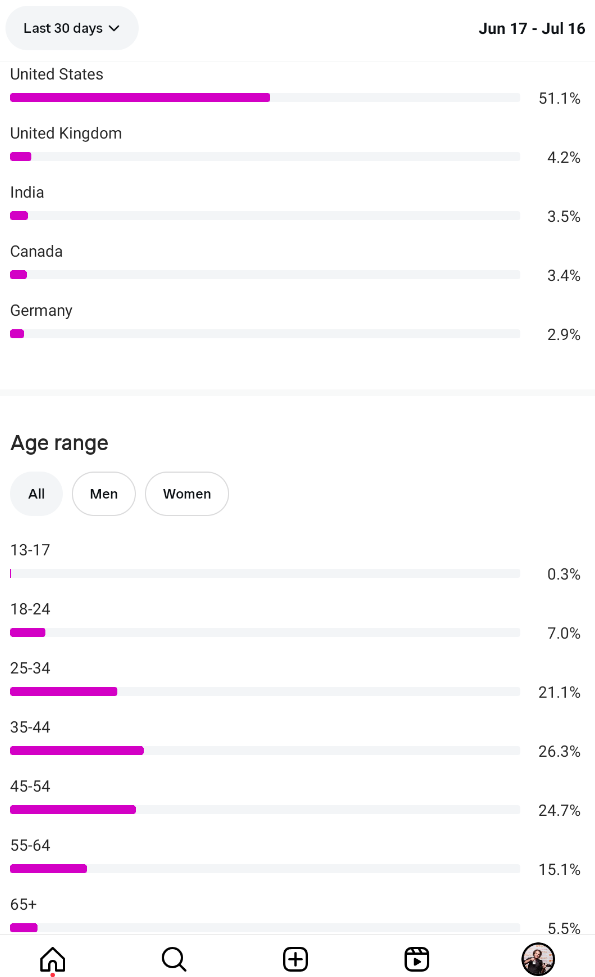Filter age range by Men
Screen dimensions: 595x977
click(x=103, y=493)
